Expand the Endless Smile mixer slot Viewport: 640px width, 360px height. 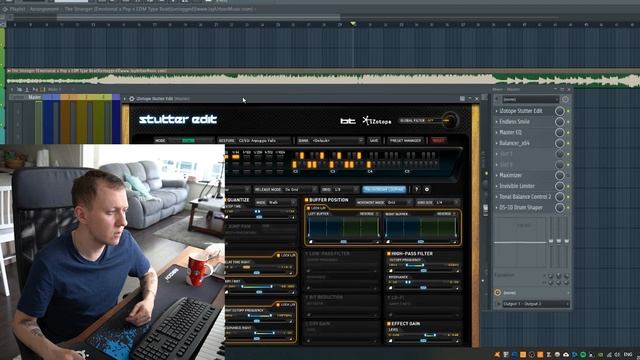pyautogui.click(x=497, y=122)
